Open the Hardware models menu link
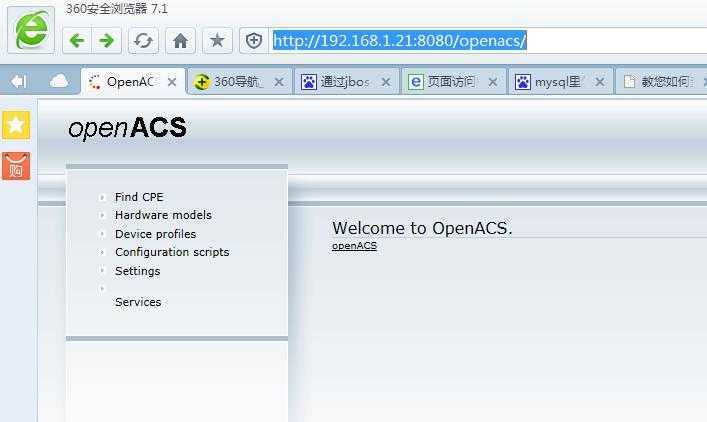707x422 pixels. click(x=163, y=215)
